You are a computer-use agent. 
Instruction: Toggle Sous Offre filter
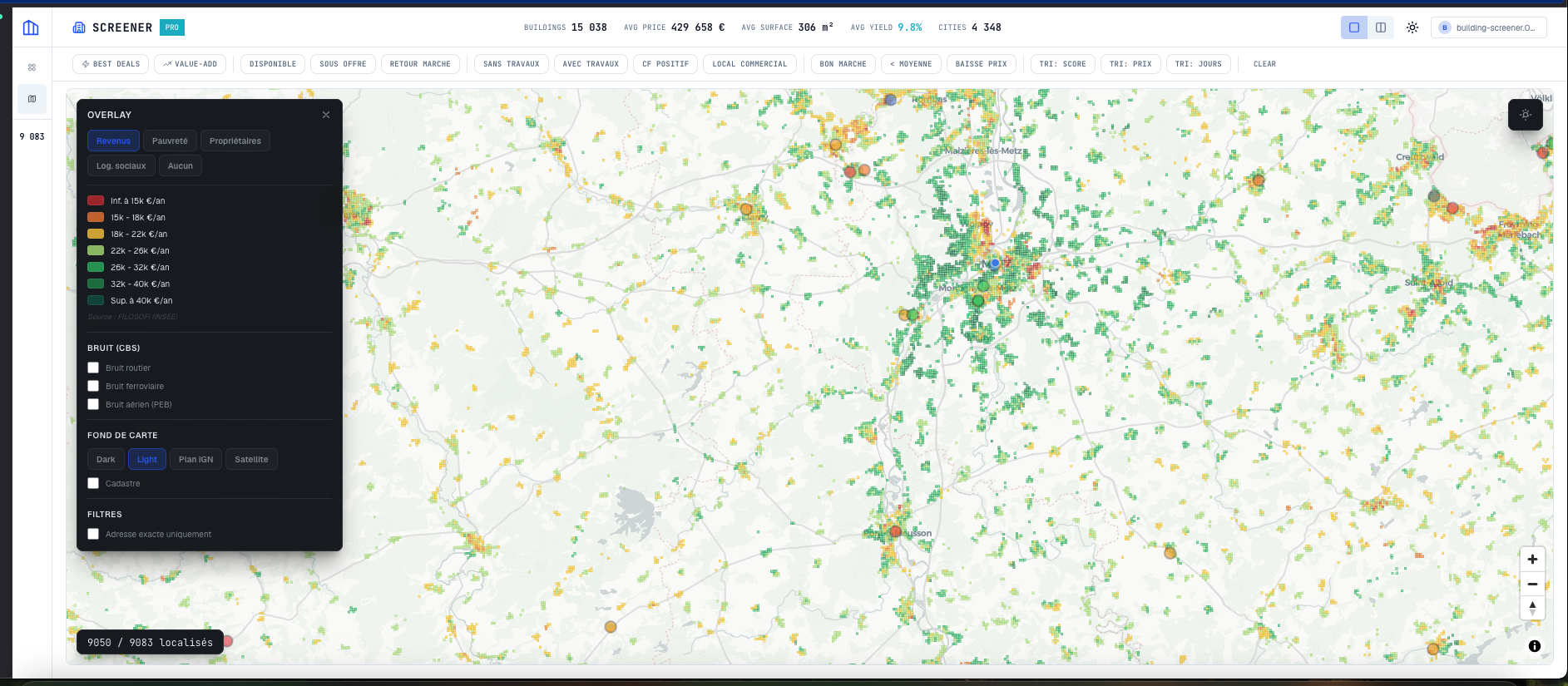(x=343, y=64)
